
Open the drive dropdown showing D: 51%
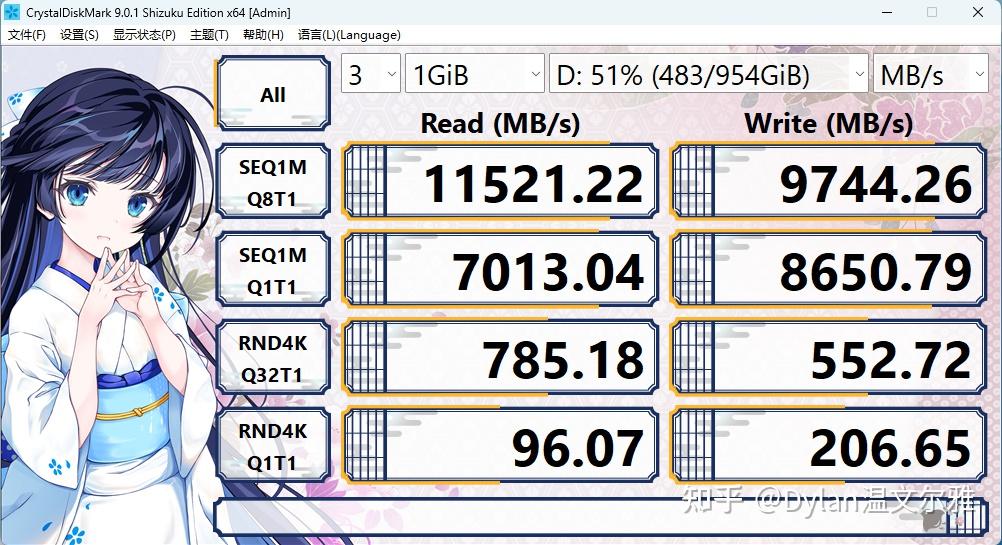[709, 73]
